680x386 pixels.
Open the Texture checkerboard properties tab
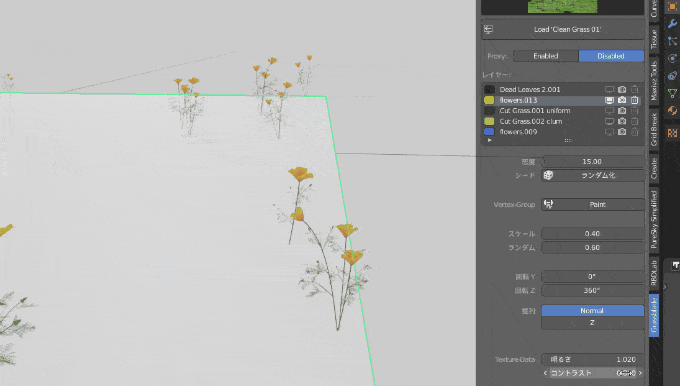tap(672, 133)
